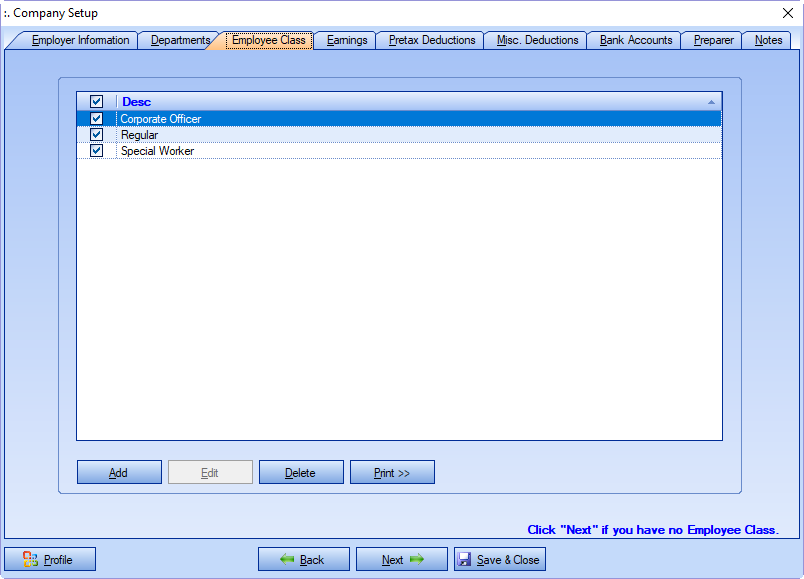Go to the Pretax Deductions tab
The width and height of the screenshot is (804, 579).
[432, 41]
